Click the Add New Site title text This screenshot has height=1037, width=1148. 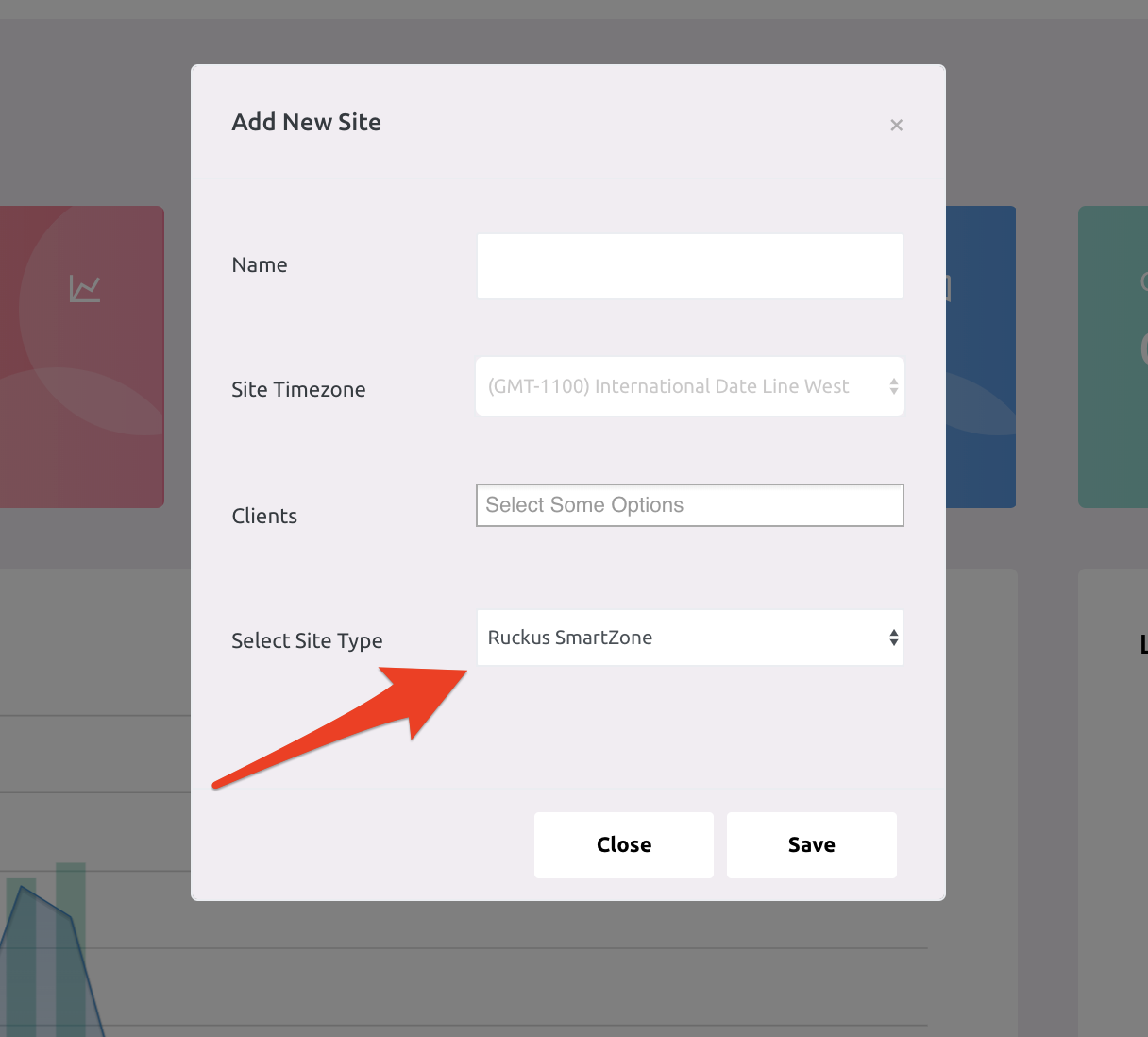click(307, 122)
